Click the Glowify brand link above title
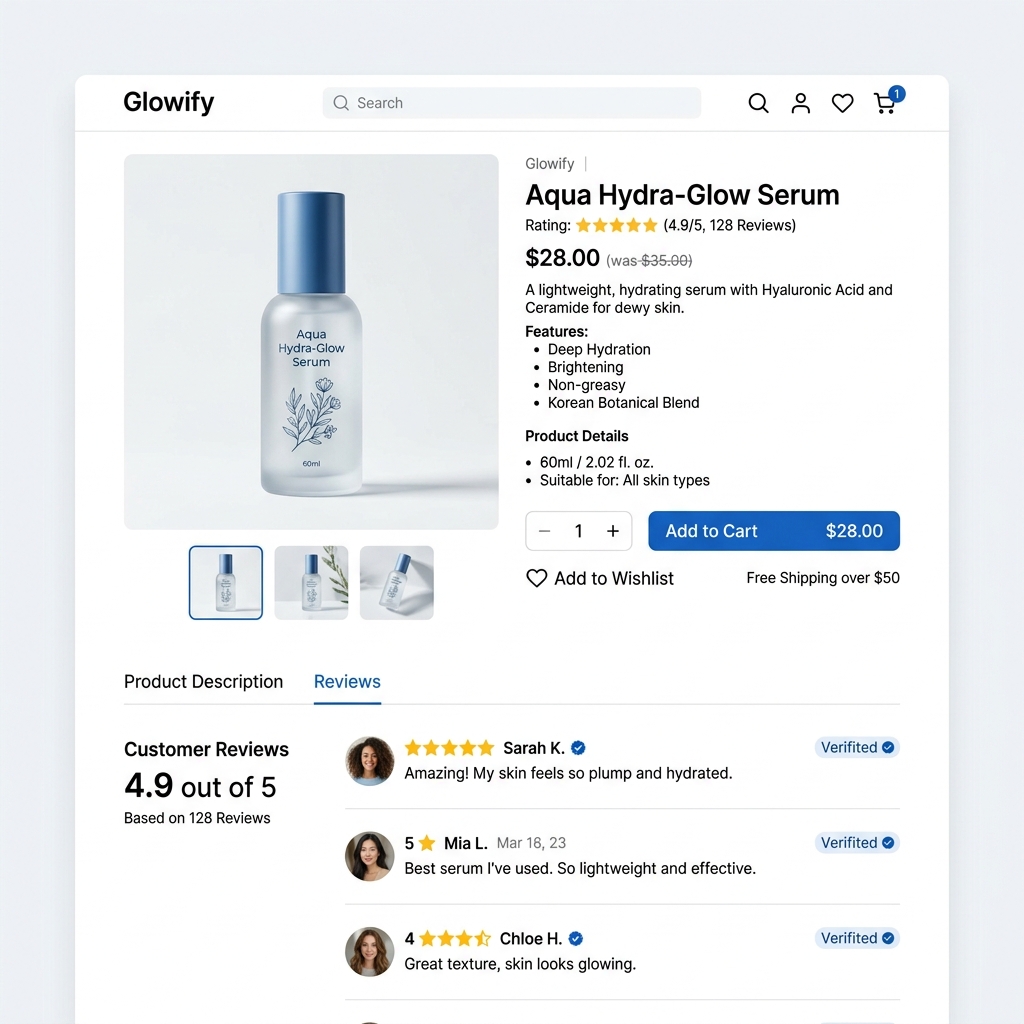The height and width of the screenshot is (1024, 1024). click(550, 163)
